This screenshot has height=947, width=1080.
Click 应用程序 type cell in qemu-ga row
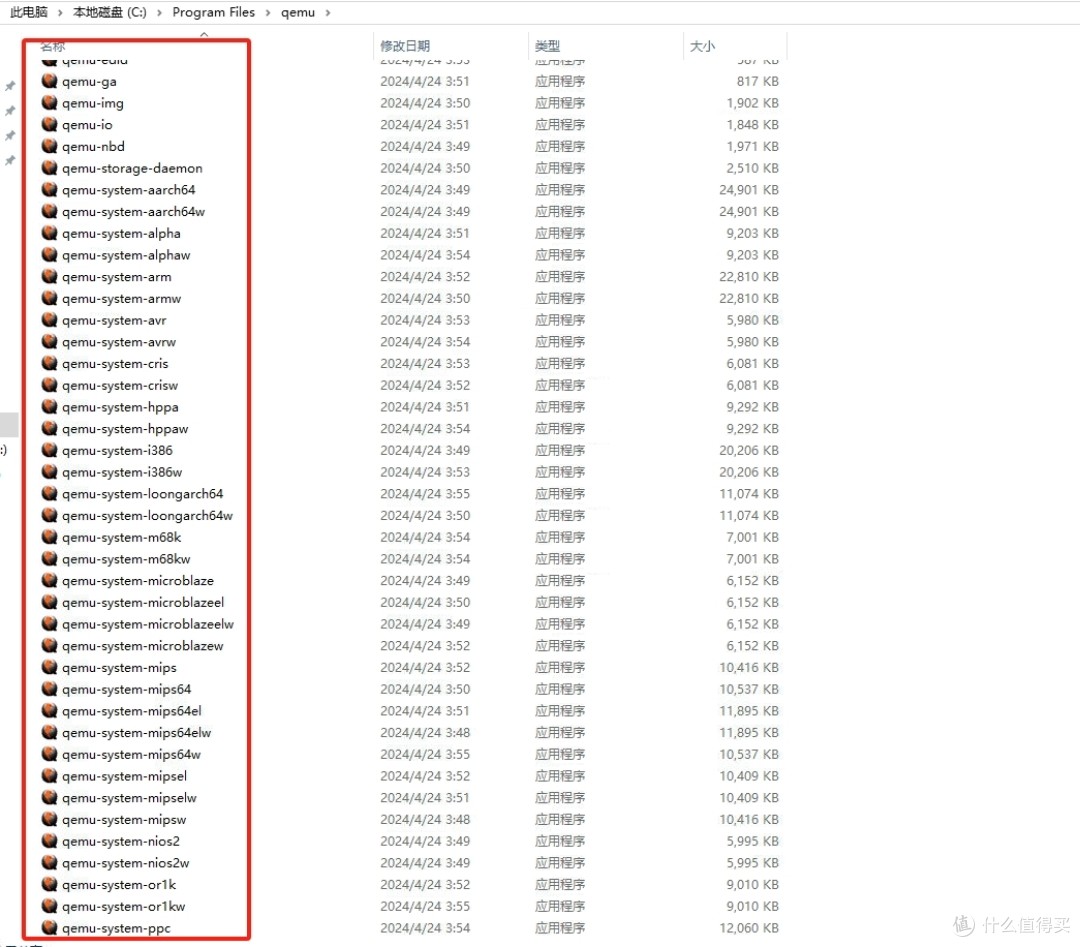click(560, 81)
